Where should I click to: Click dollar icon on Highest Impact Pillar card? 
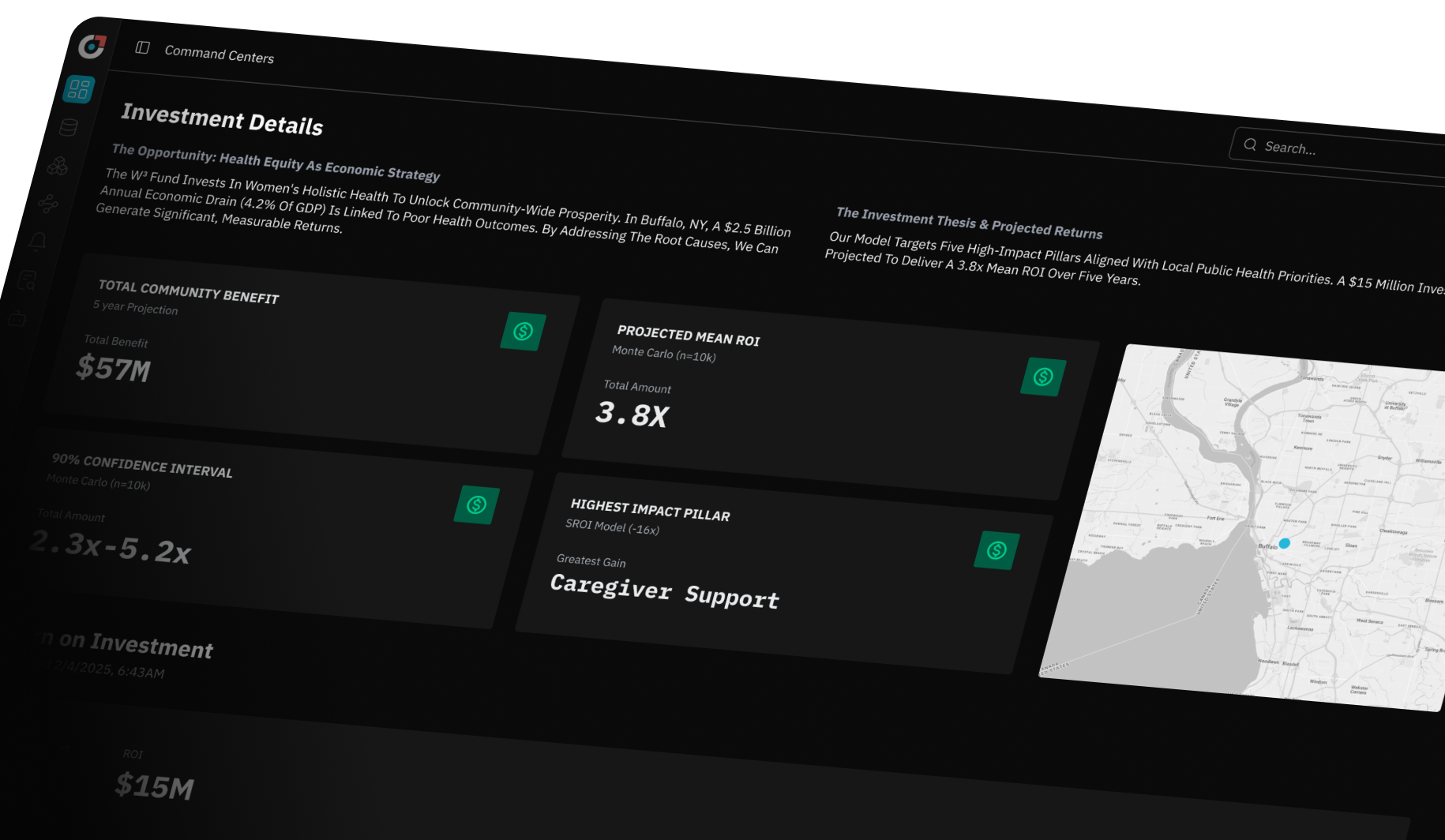pos(996,549)
